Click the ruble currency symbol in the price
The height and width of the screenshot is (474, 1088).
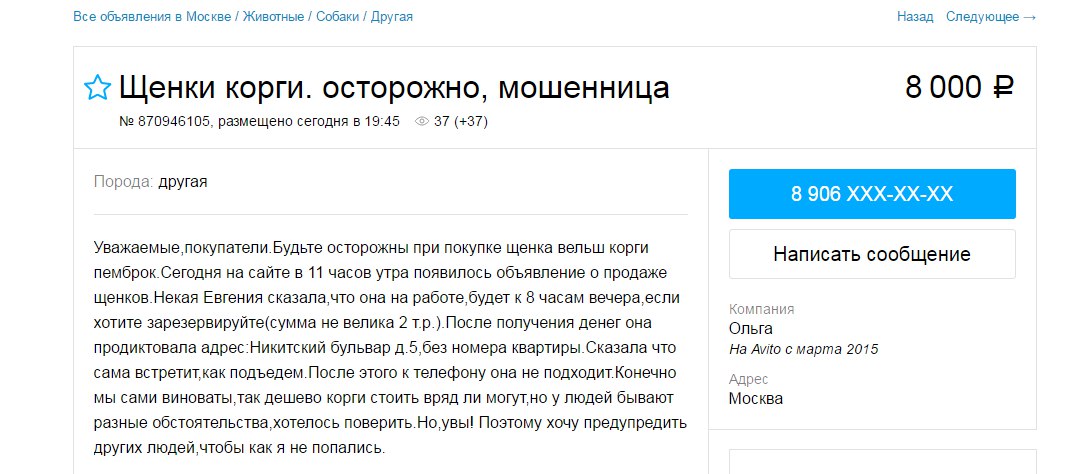coord(1003,87)
